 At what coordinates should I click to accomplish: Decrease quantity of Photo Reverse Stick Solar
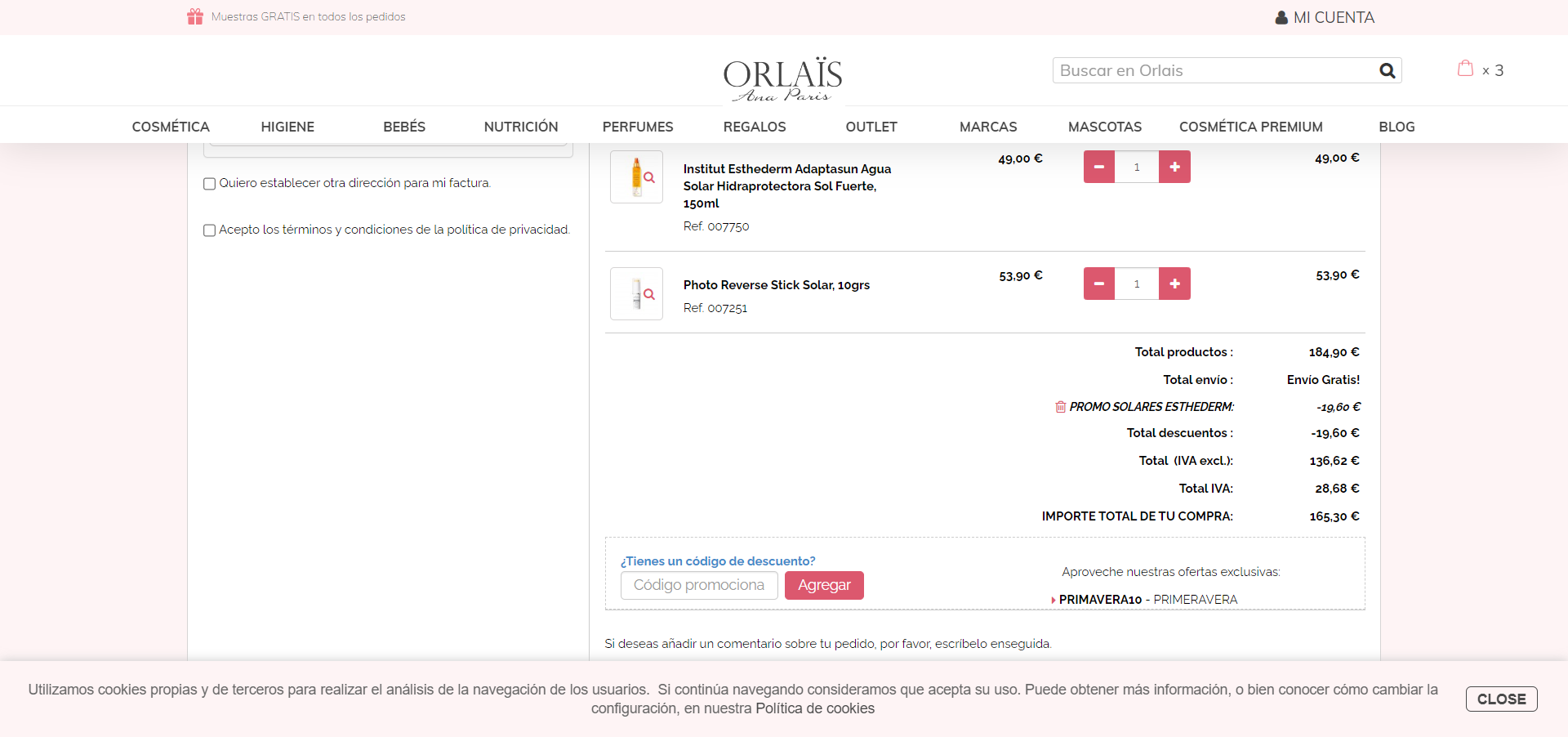1099,284
